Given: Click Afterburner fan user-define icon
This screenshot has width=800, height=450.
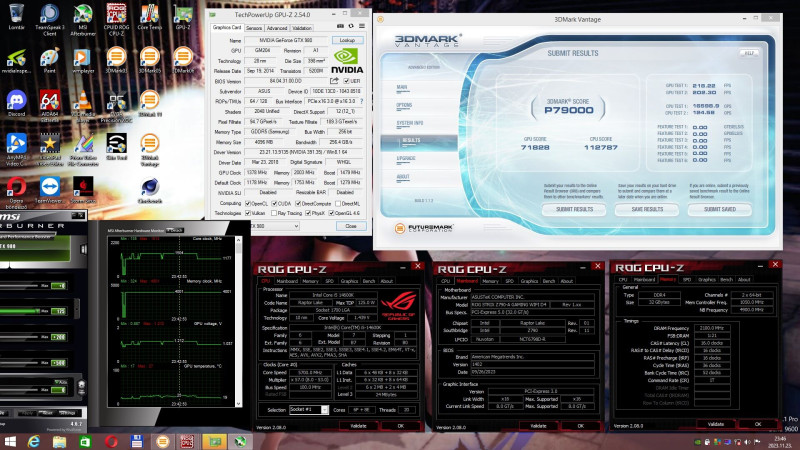Looking at the screenshot, I should coord(81,387).
